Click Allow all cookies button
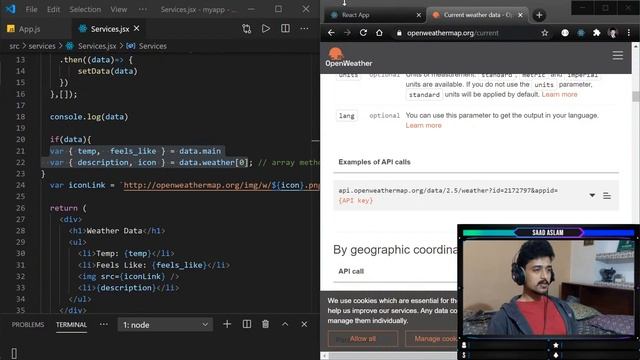 (363, 339)
